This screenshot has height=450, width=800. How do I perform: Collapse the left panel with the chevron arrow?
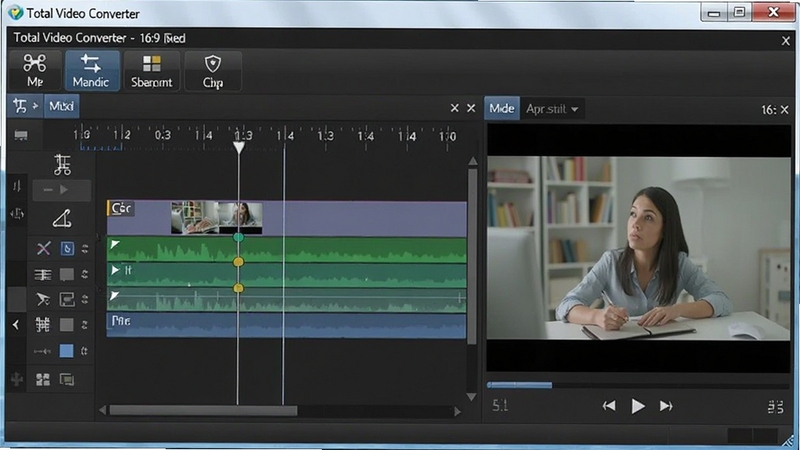[16, 324]
